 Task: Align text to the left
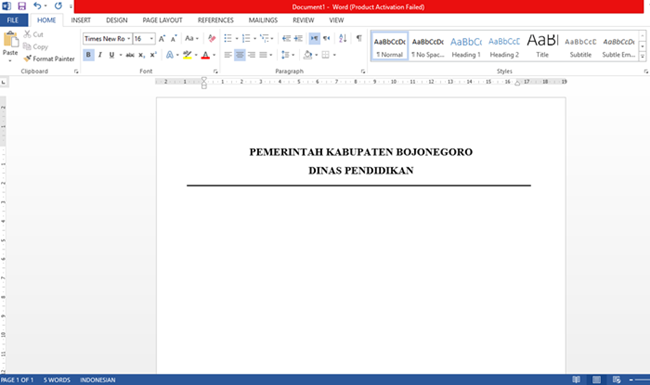pyautogui.click(x=228, y=55)
